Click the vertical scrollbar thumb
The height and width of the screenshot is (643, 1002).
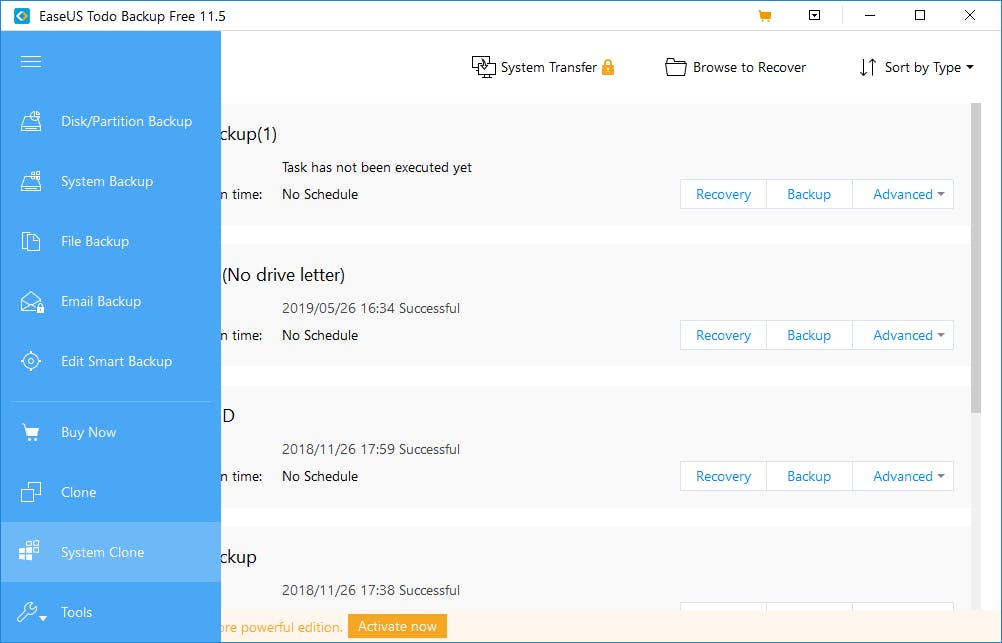(976, 258)
